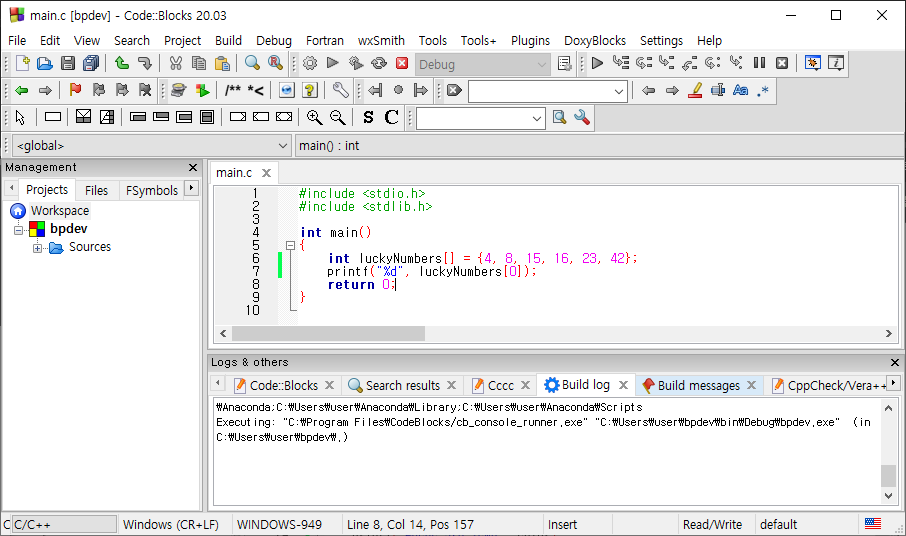Click the Copy icon
Image resolution: width=906 pixels, height=536 pixels.
tap(199, 63)
